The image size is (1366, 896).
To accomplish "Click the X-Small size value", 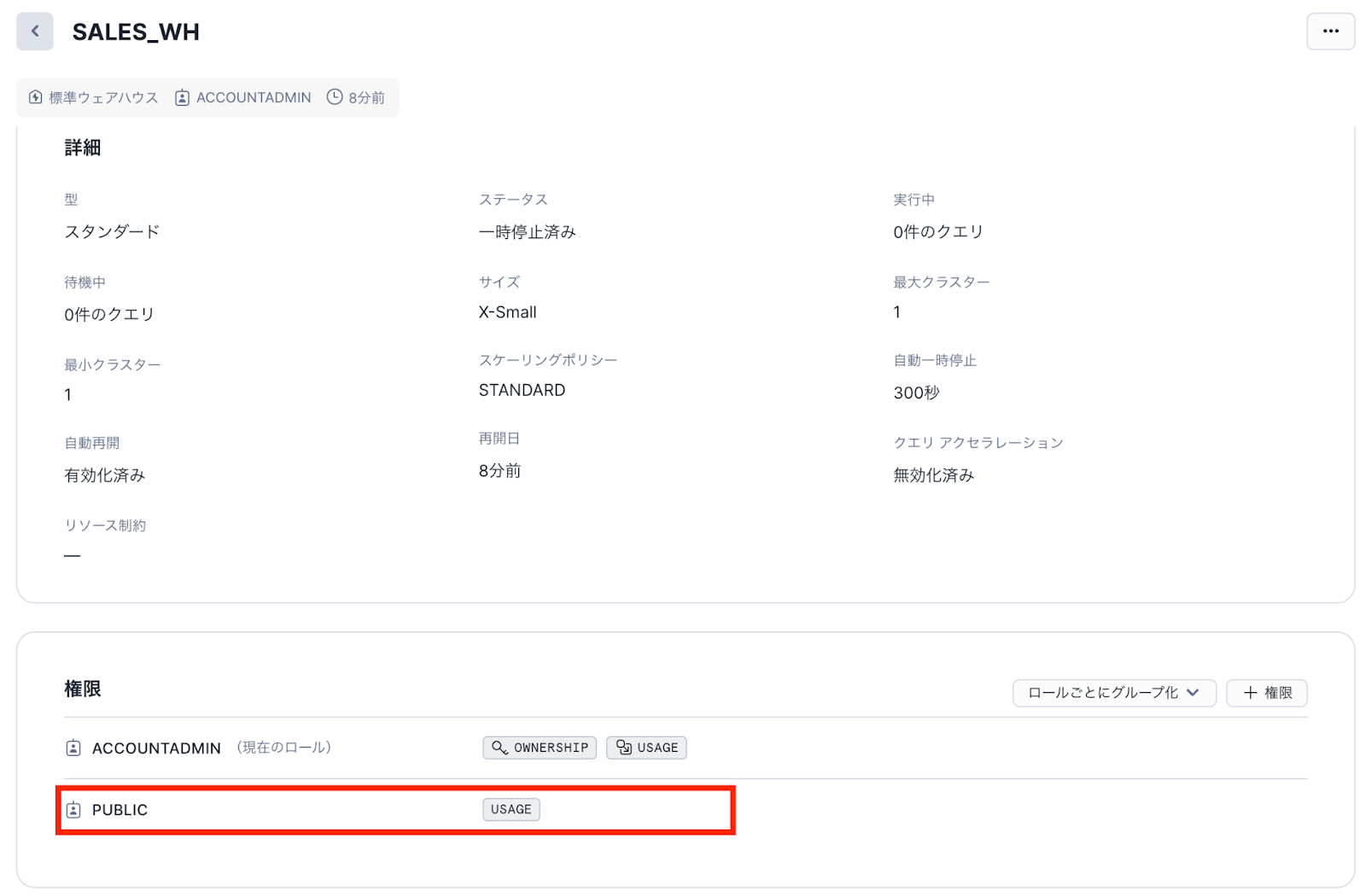I will point(507,312).
